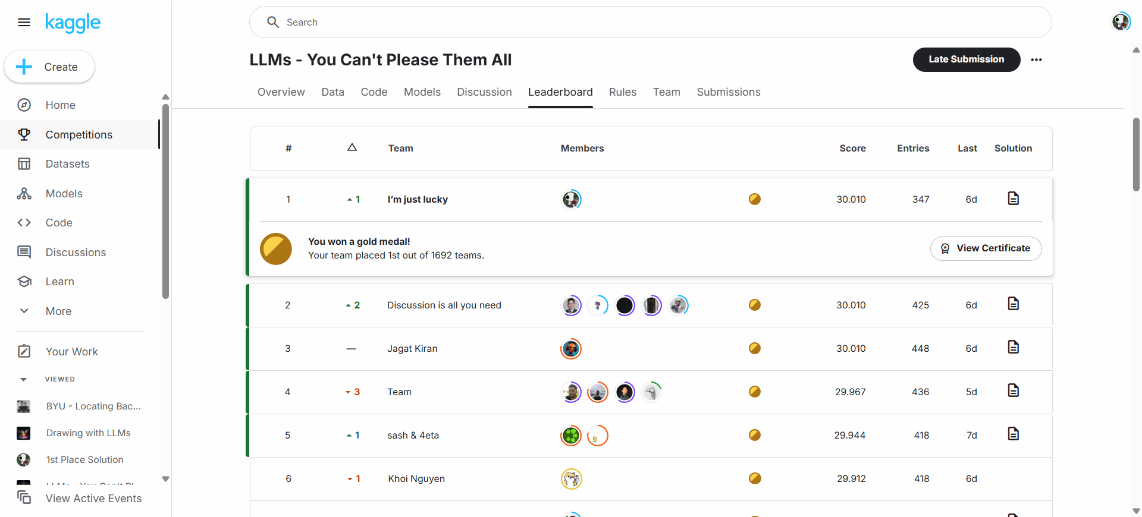
Task: Sort leaderboard by rank change triangle
Action: coord(351,148)
